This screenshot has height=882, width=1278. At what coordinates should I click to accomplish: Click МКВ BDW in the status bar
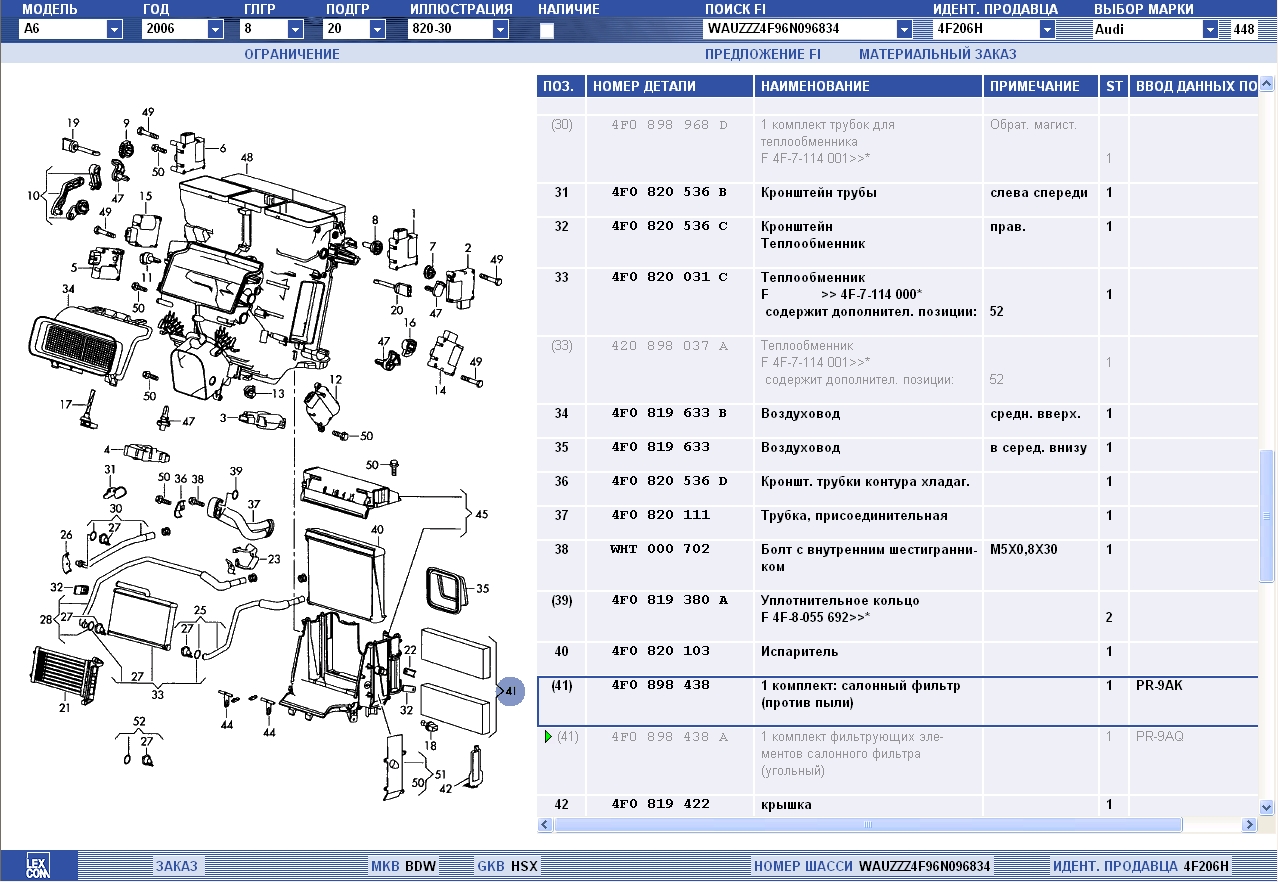404,866
